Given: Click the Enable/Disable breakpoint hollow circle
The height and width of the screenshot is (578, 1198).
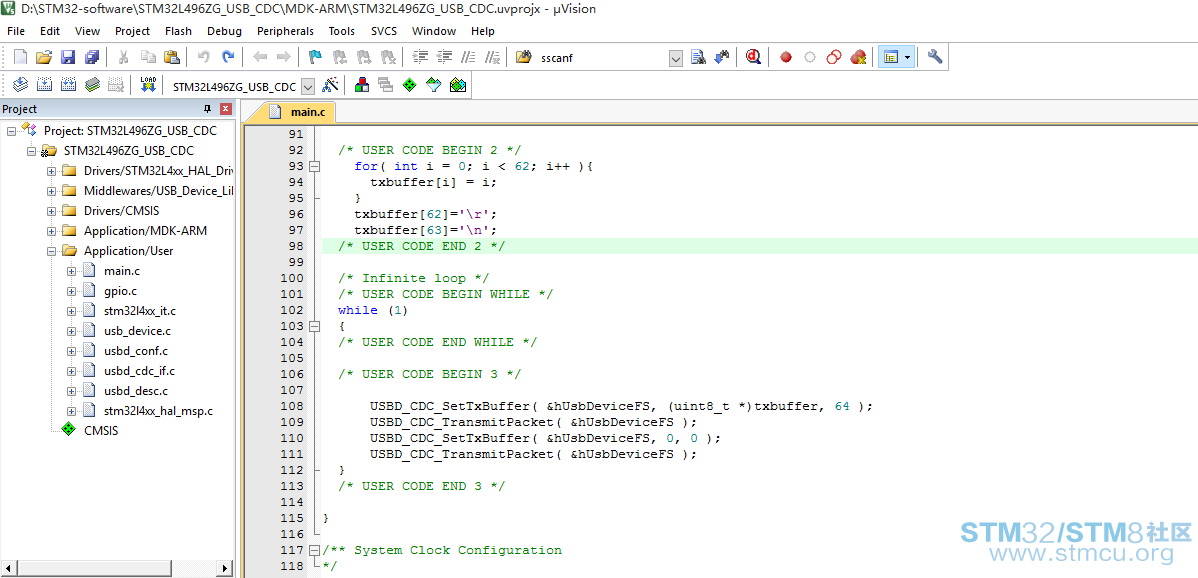Looking at the screenshot, I should click(x=810, y=57).
